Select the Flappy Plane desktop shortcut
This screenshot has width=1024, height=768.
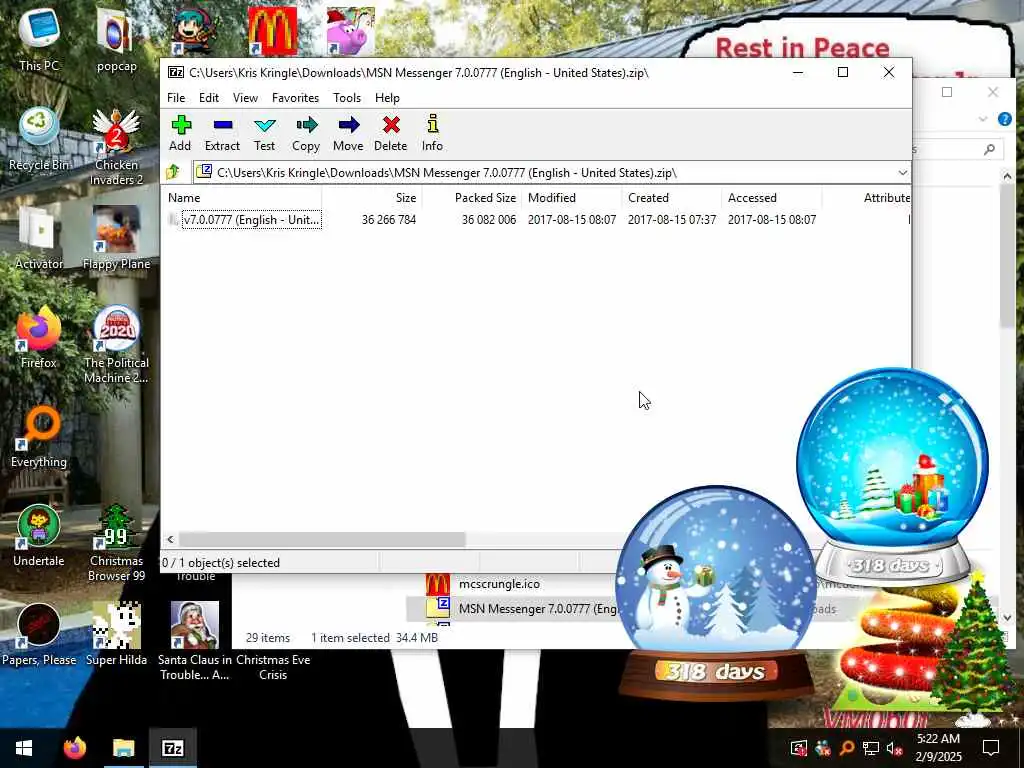click(x=116, y=238)
